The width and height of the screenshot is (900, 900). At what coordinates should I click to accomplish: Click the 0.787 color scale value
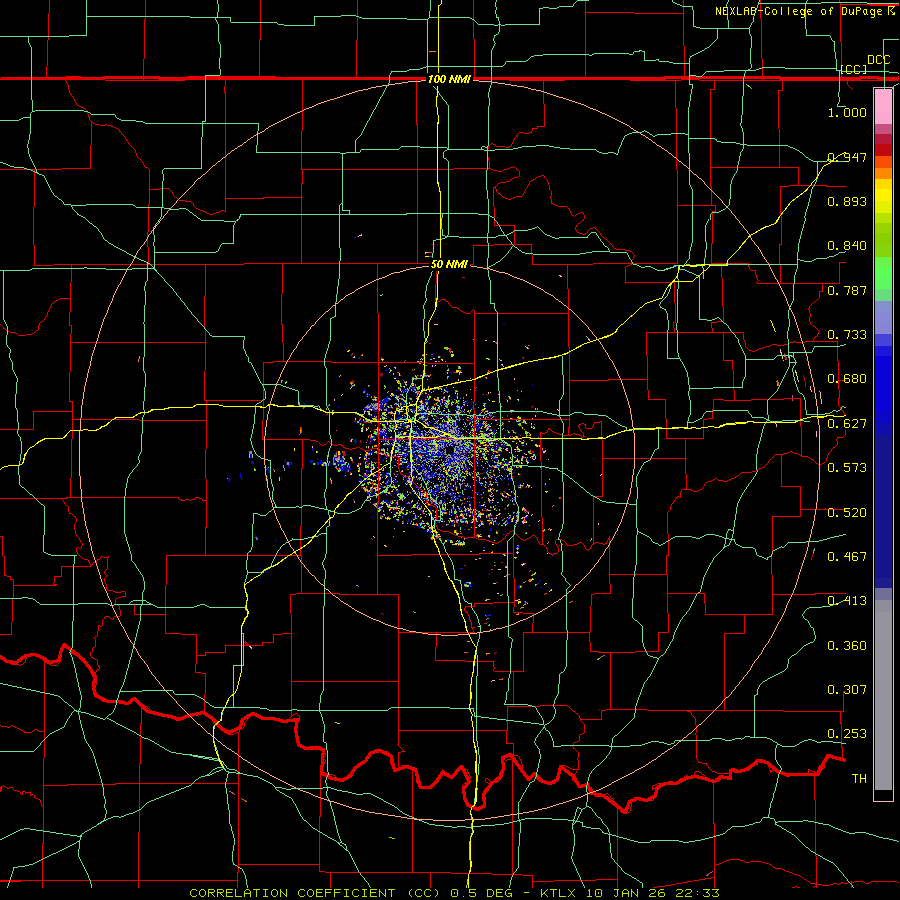pos(847,290)
